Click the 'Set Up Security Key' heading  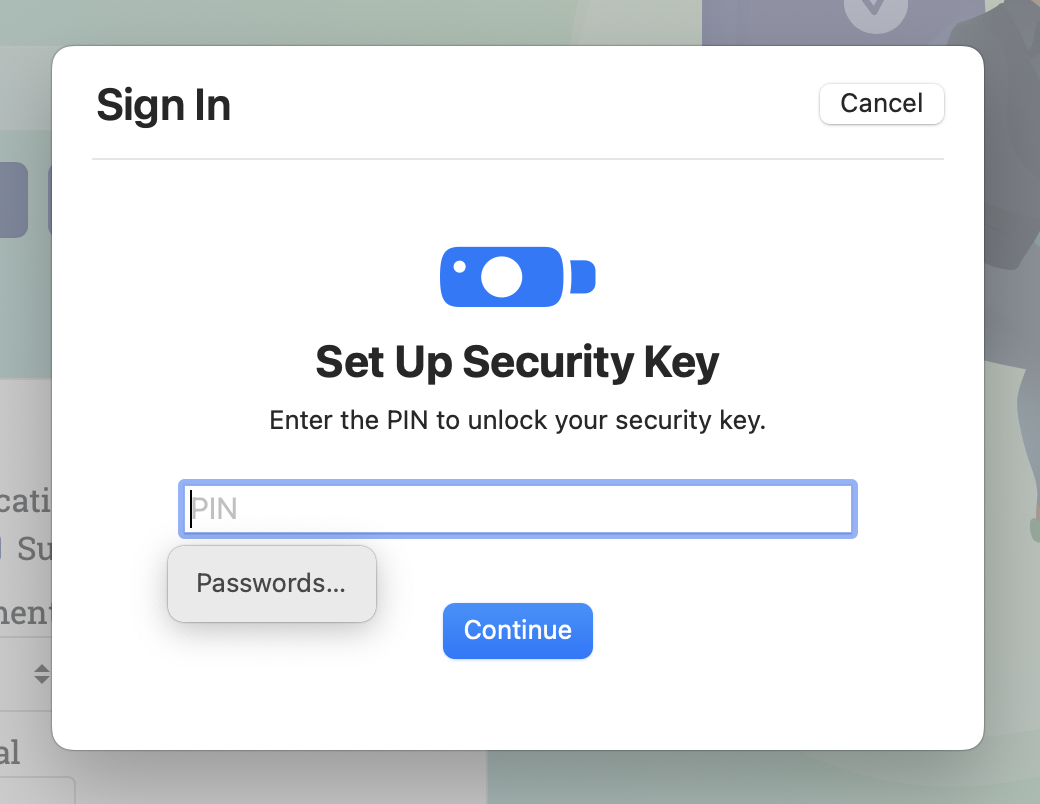(x=517, y=362)
